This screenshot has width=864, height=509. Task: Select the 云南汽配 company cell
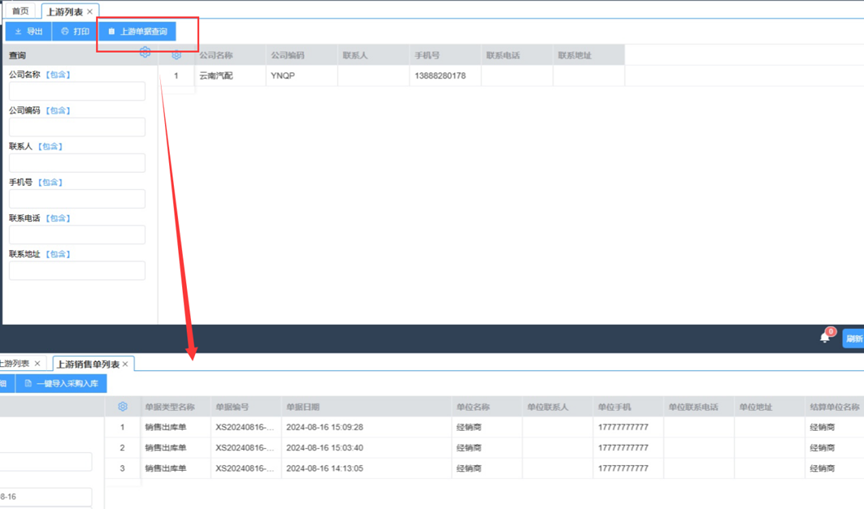click(230, 75)
